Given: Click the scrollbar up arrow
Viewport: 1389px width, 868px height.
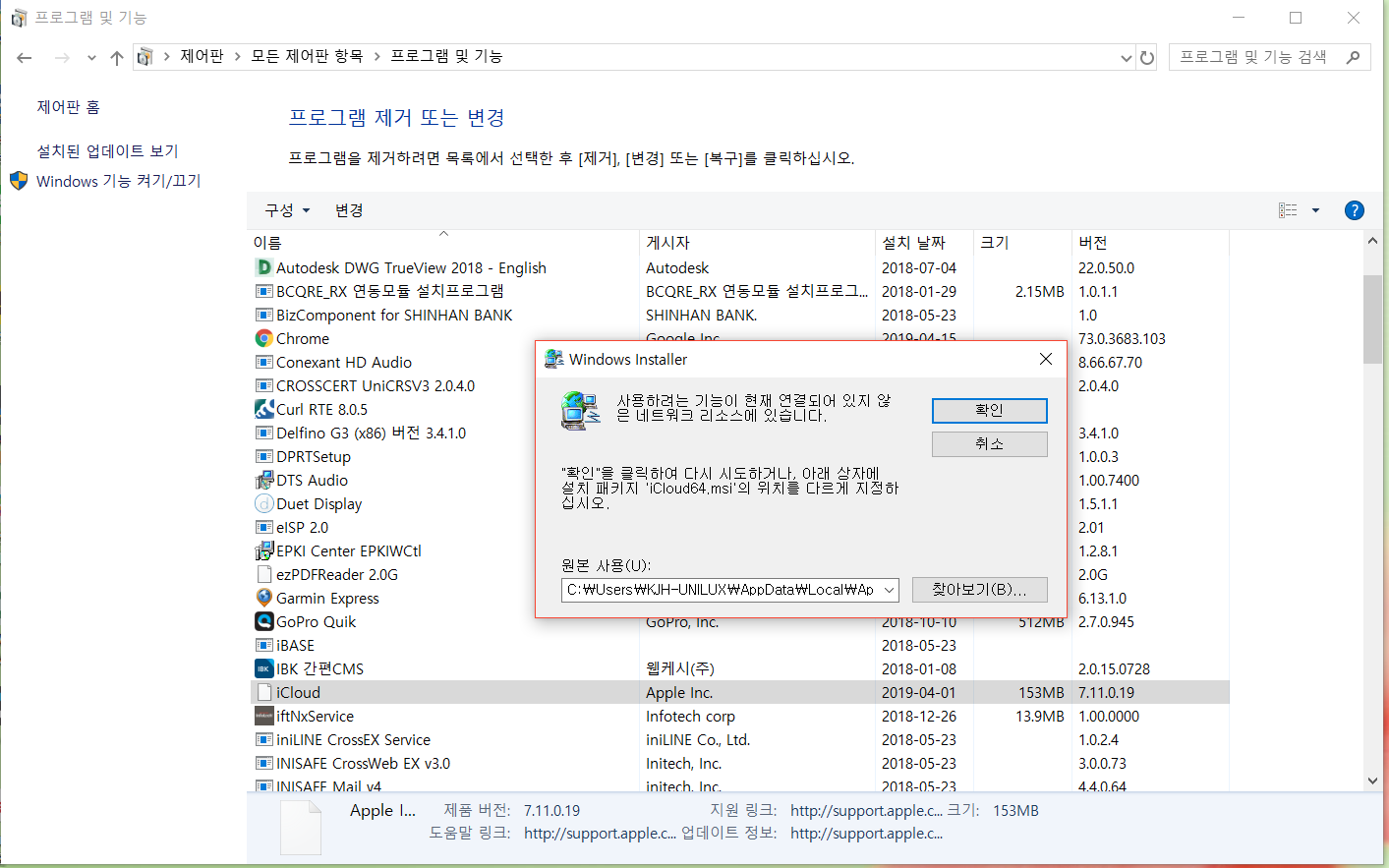Looking at the screenshot, I should click(1373, 241).
